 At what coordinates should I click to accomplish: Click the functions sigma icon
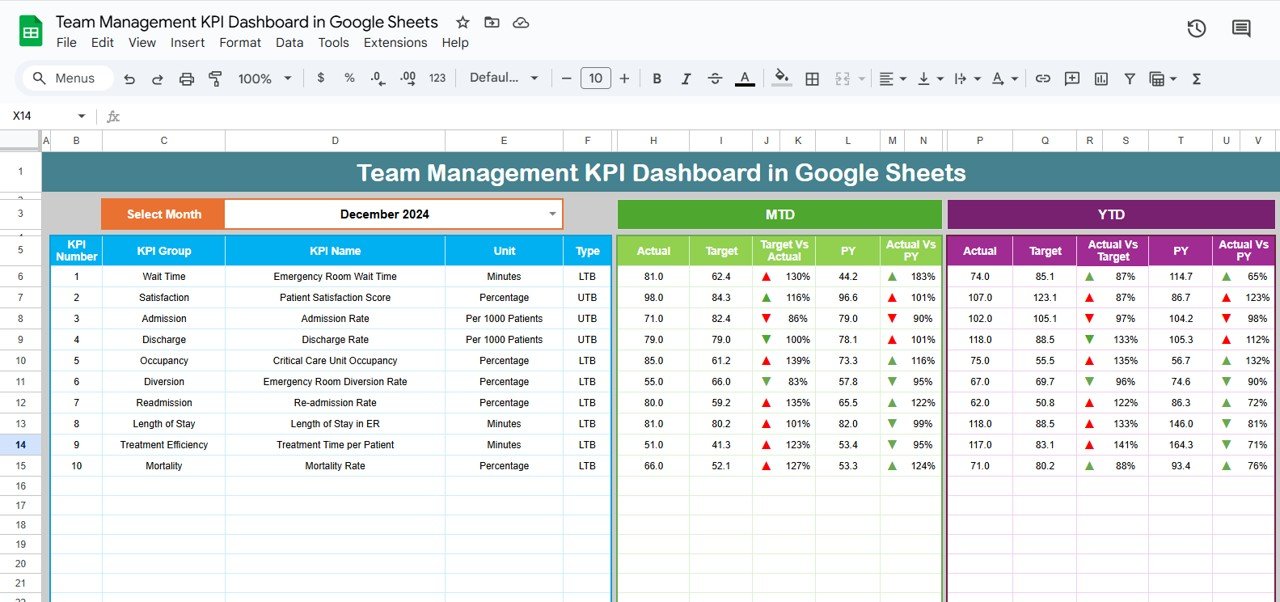pyautogui.click(x=1196, y=78)
